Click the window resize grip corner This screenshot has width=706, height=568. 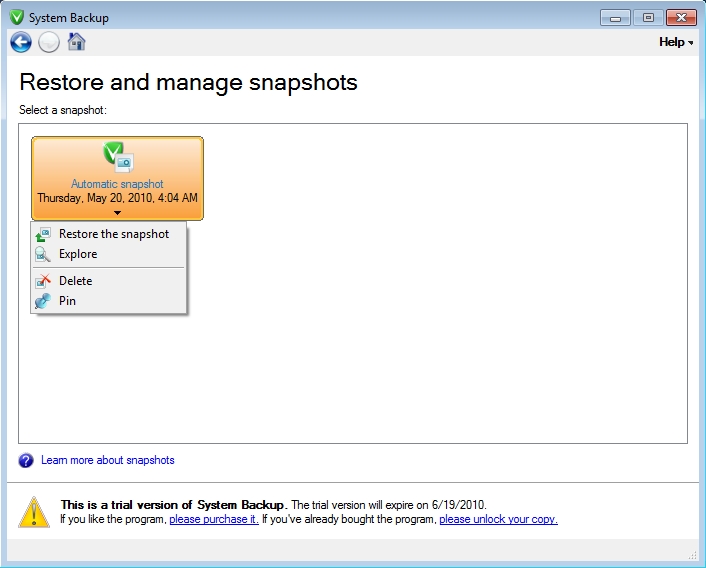pos(692,556)
